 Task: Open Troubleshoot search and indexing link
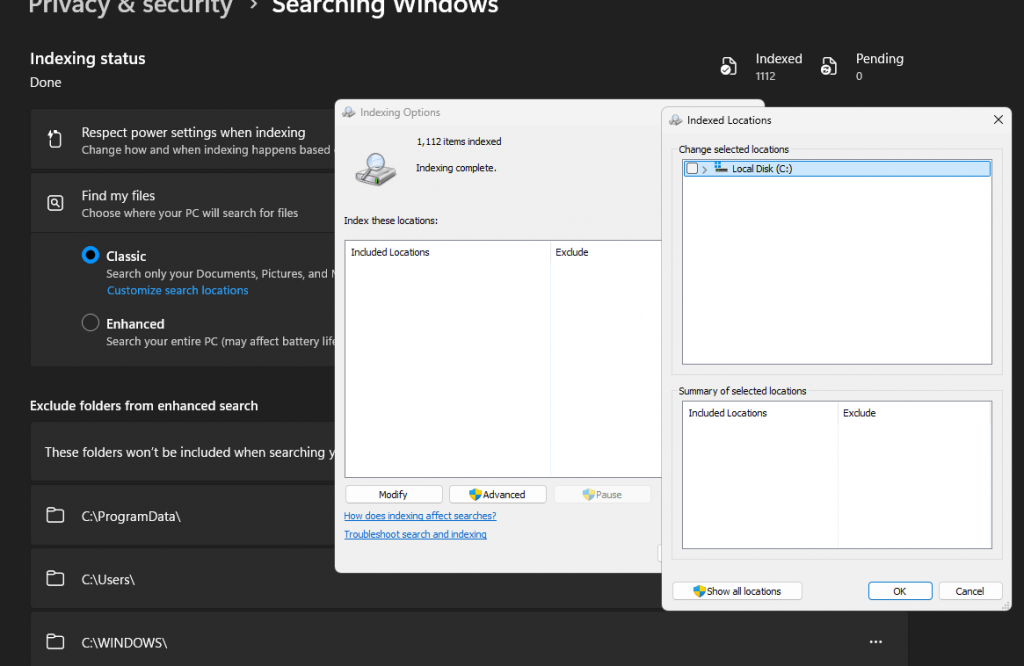coord(415,534)
